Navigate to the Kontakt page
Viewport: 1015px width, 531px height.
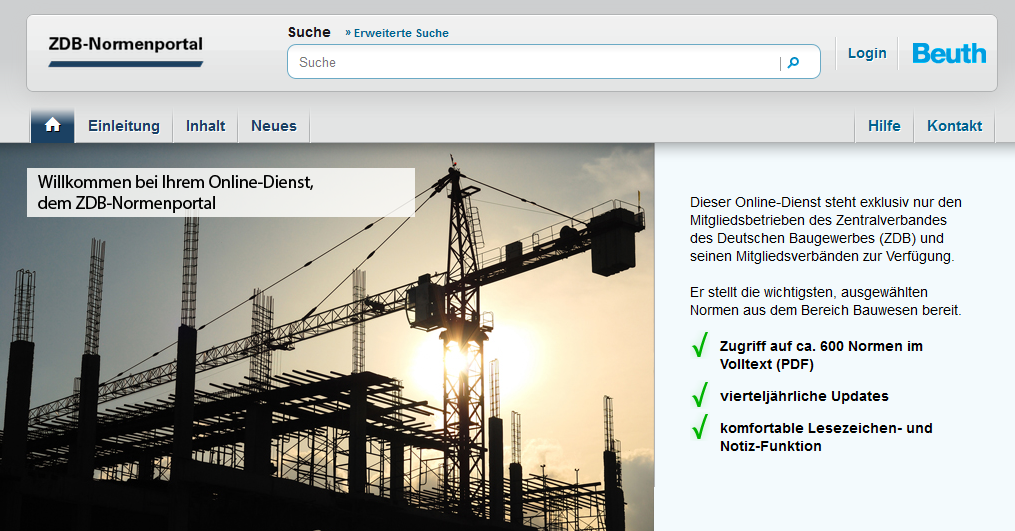[x=954, y=126]
